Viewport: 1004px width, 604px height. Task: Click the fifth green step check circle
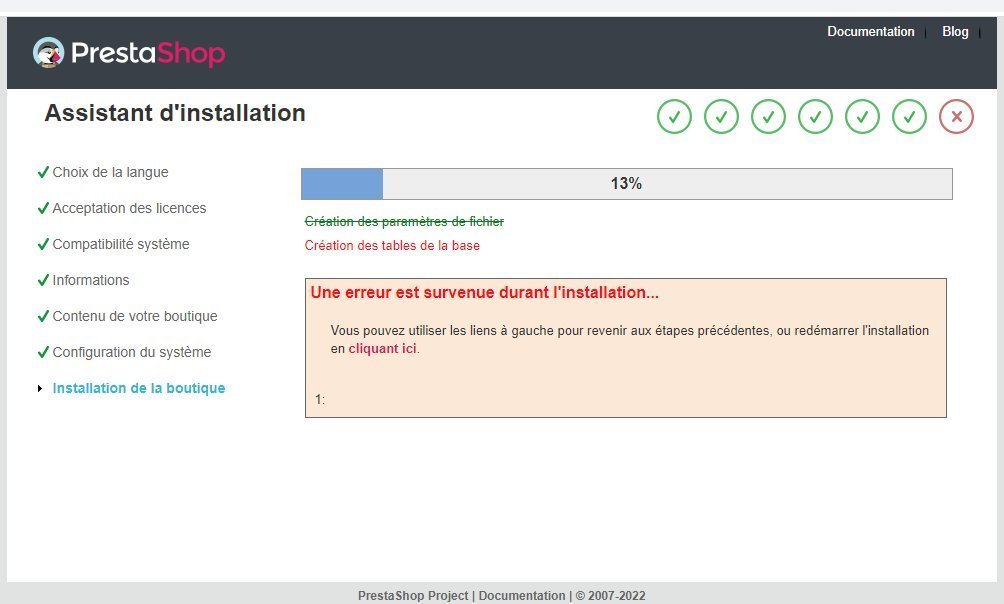click(862, 117)
